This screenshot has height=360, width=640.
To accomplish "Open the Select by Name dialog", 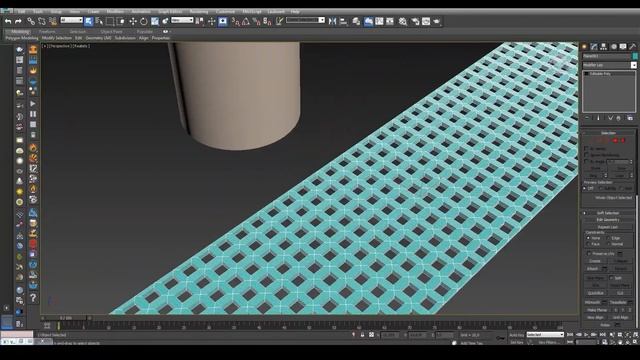I will [x=99, y=21].
